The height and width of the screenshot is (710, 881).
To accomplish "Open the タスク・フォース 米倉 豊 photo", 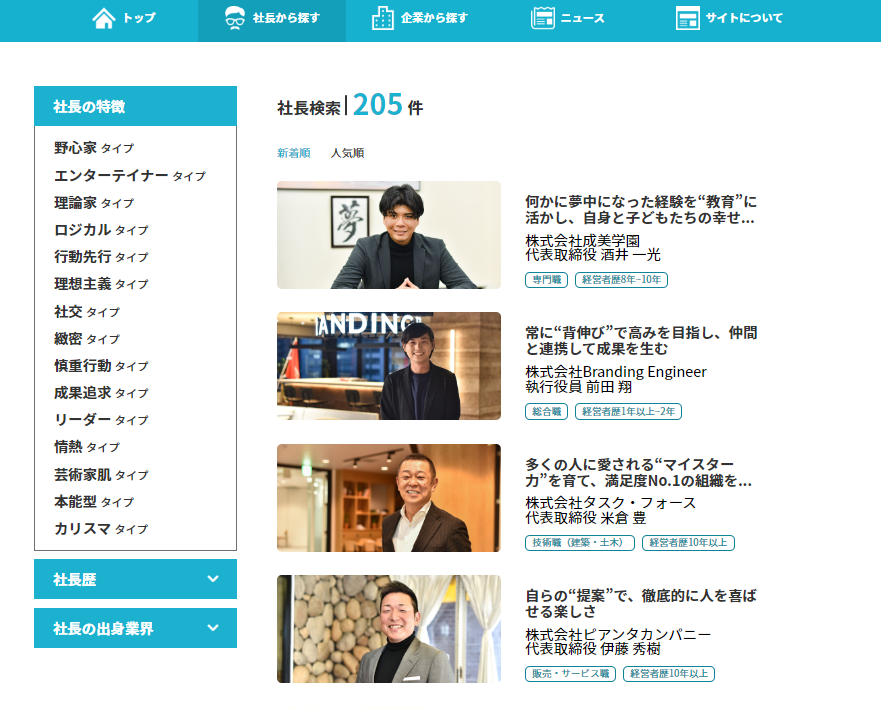I will coord(388,498).
